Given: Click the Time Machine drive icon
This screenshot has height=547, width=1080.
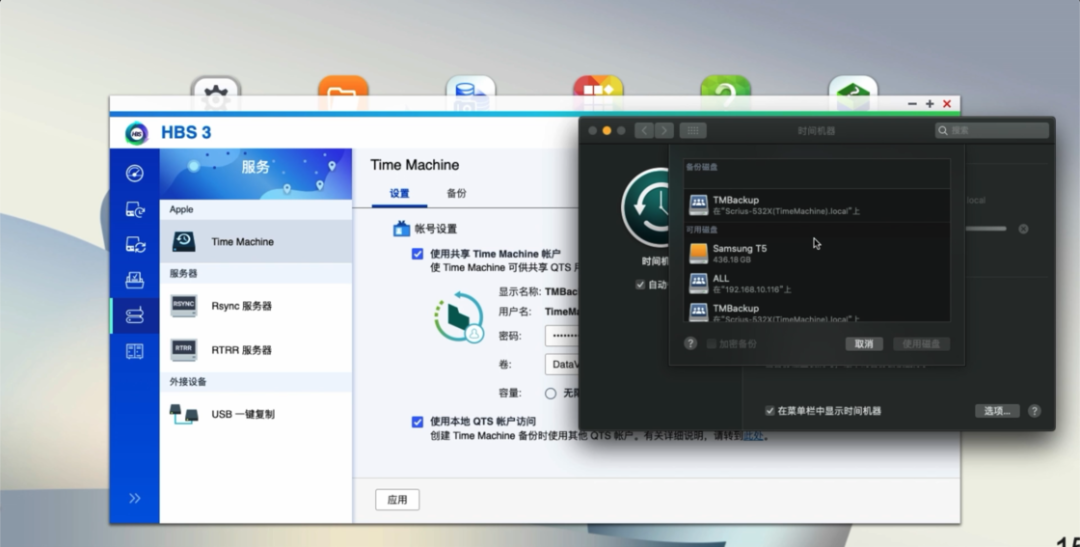Looking at the screenshot, I should (x=183, y=241).
